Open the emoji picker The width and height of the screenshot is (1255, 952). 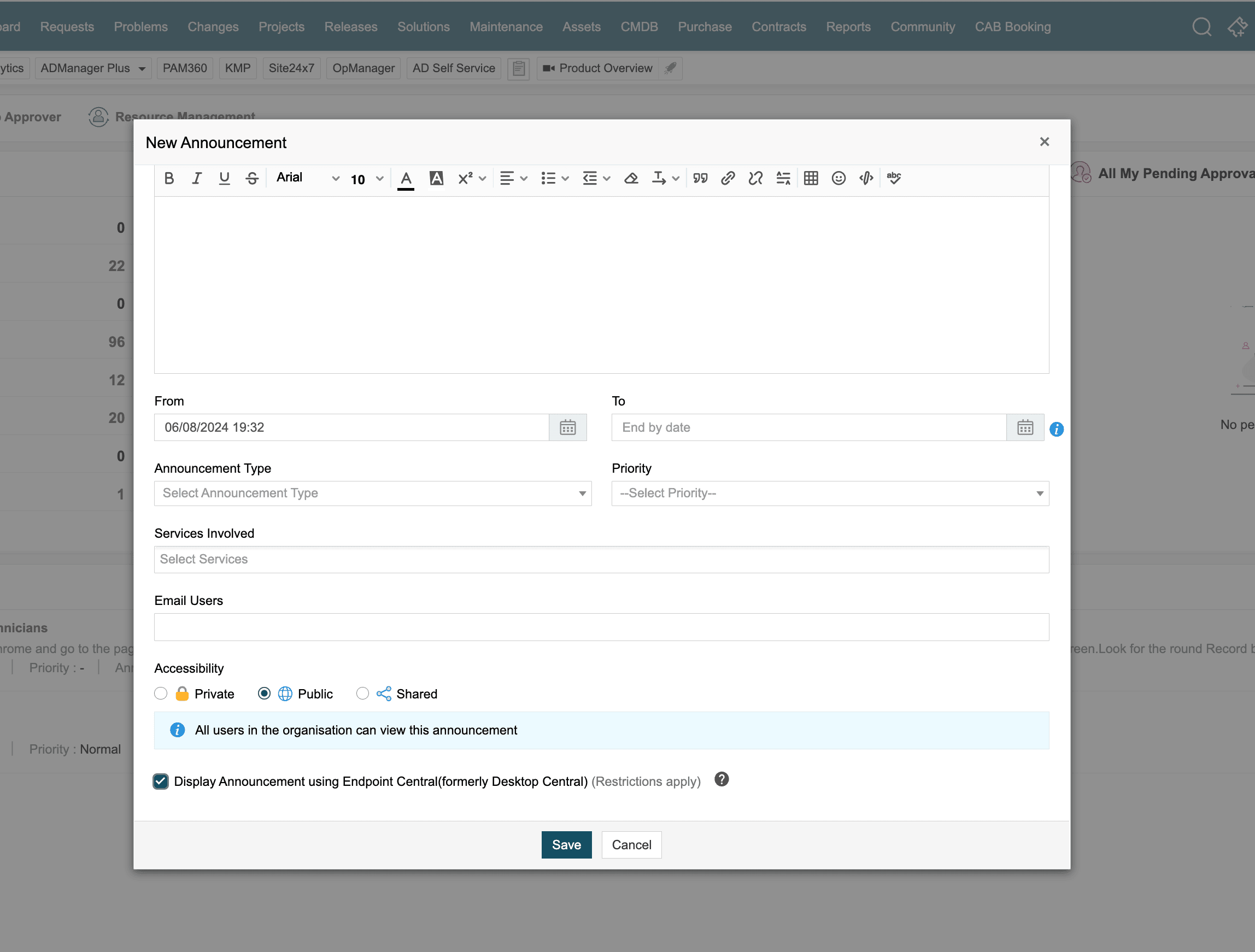838,178
